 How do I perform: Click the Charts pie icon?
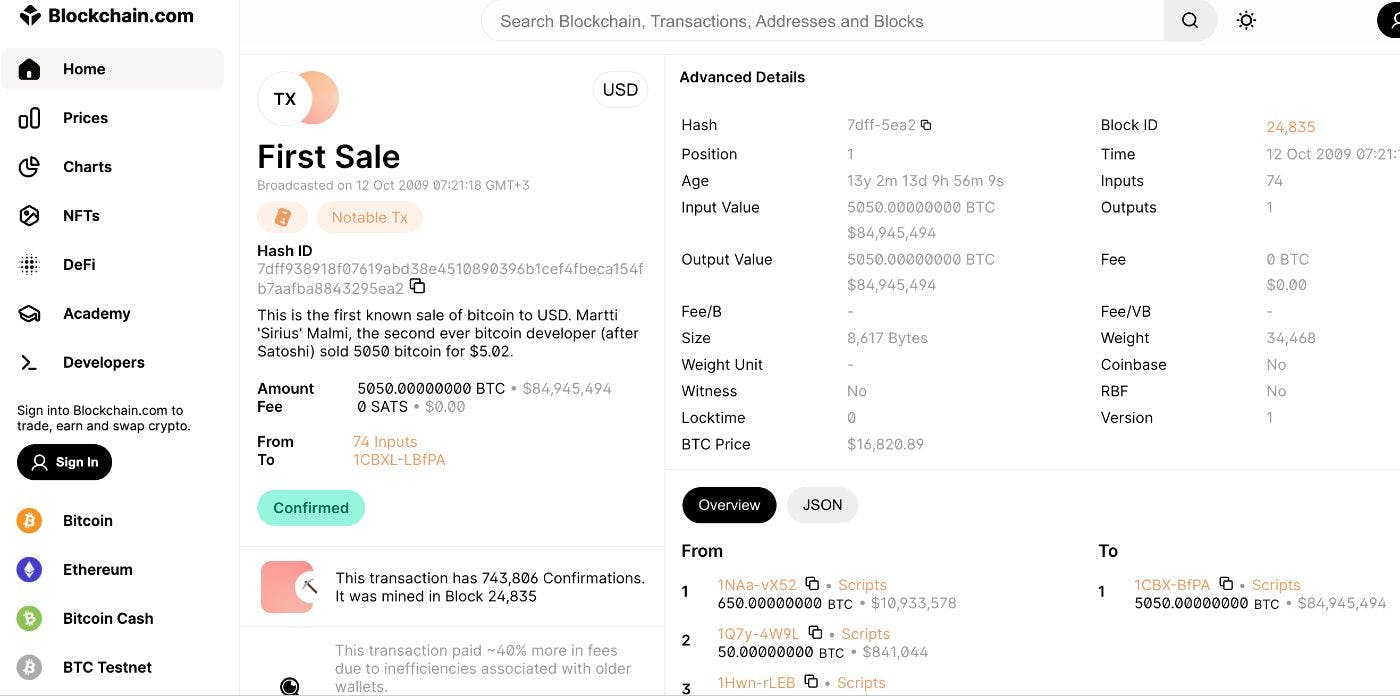click(x=29, y=167)
